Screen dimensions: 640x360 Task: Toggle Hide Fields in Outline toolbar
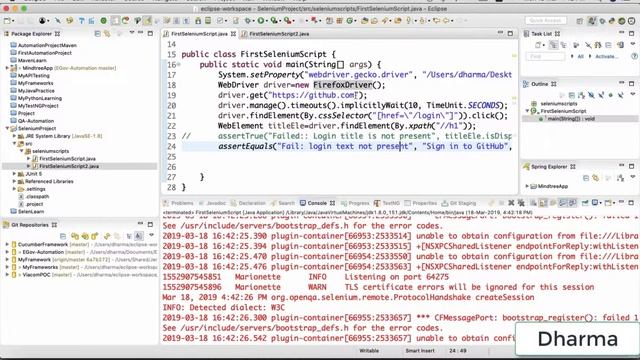(591, 95)
